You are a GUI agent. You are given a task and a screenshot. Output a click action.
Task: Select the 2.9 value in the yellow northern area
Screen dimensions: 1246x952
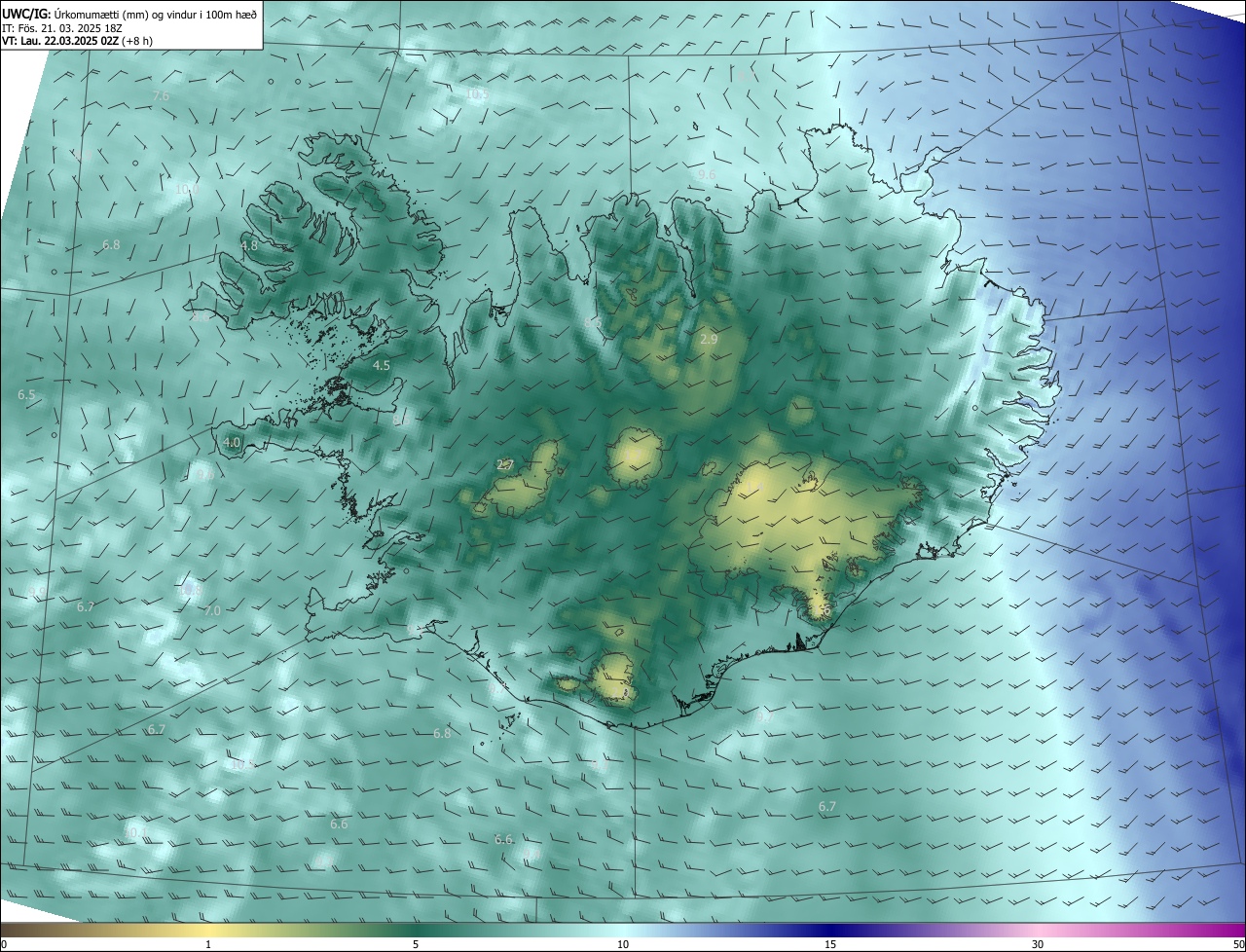709,339
